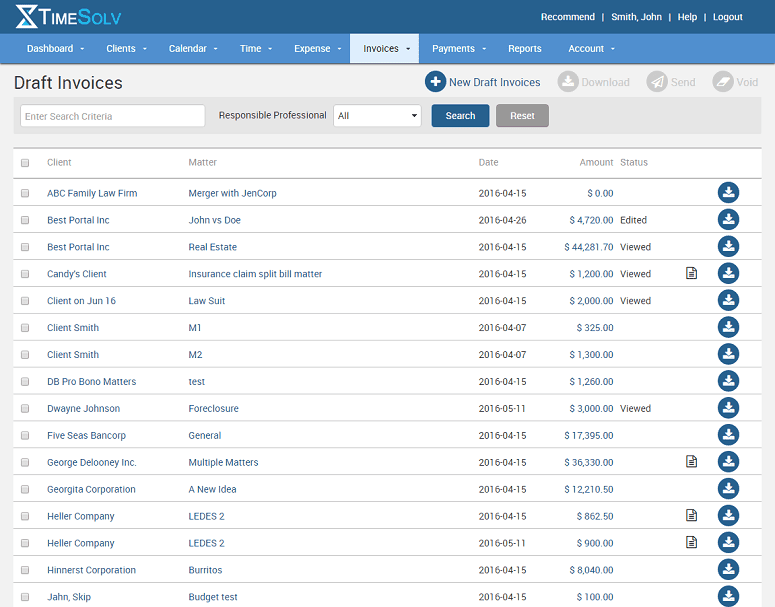Download the Heller Company $900.00 invoice

coord(728,543)
